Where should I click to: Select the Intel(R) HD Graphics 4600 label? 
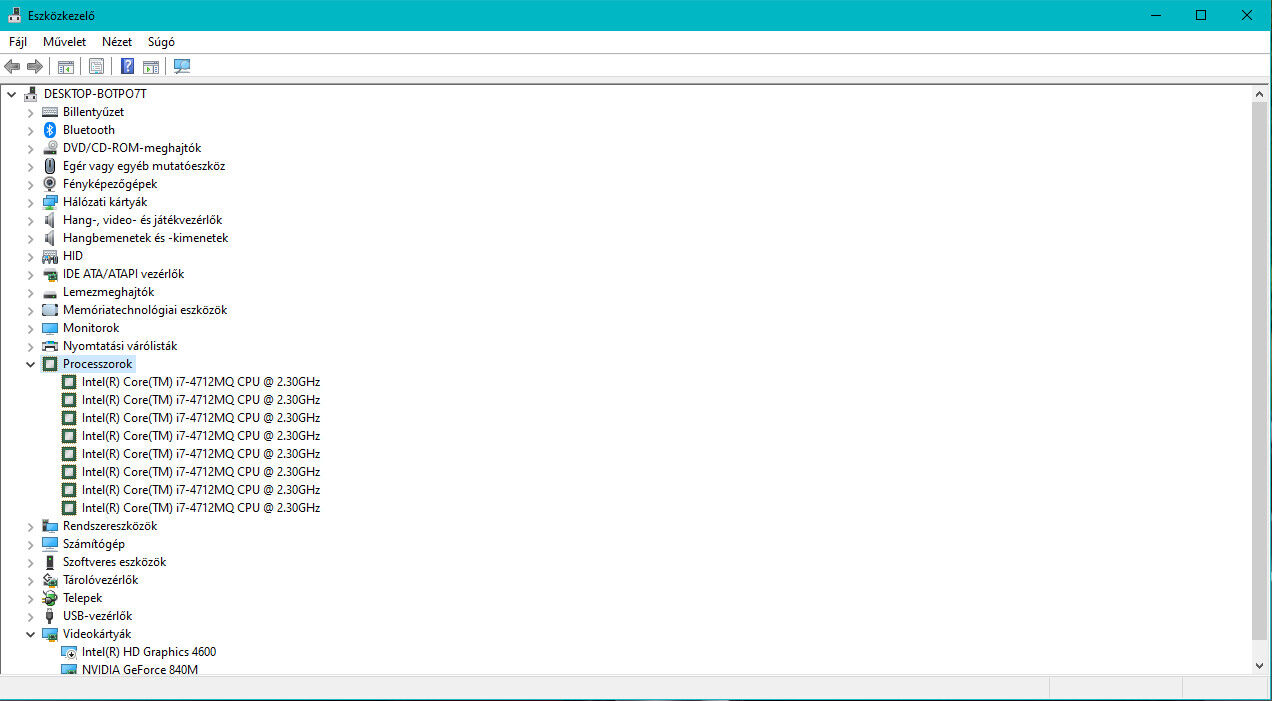pyautogui.click(x=149, y=652)
